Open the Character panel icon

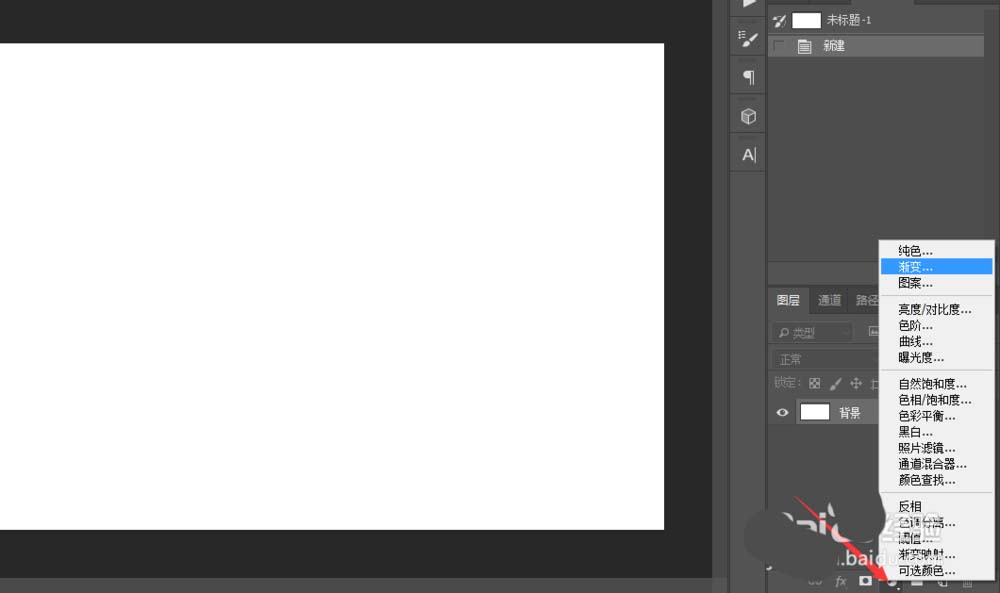point(748,154)
